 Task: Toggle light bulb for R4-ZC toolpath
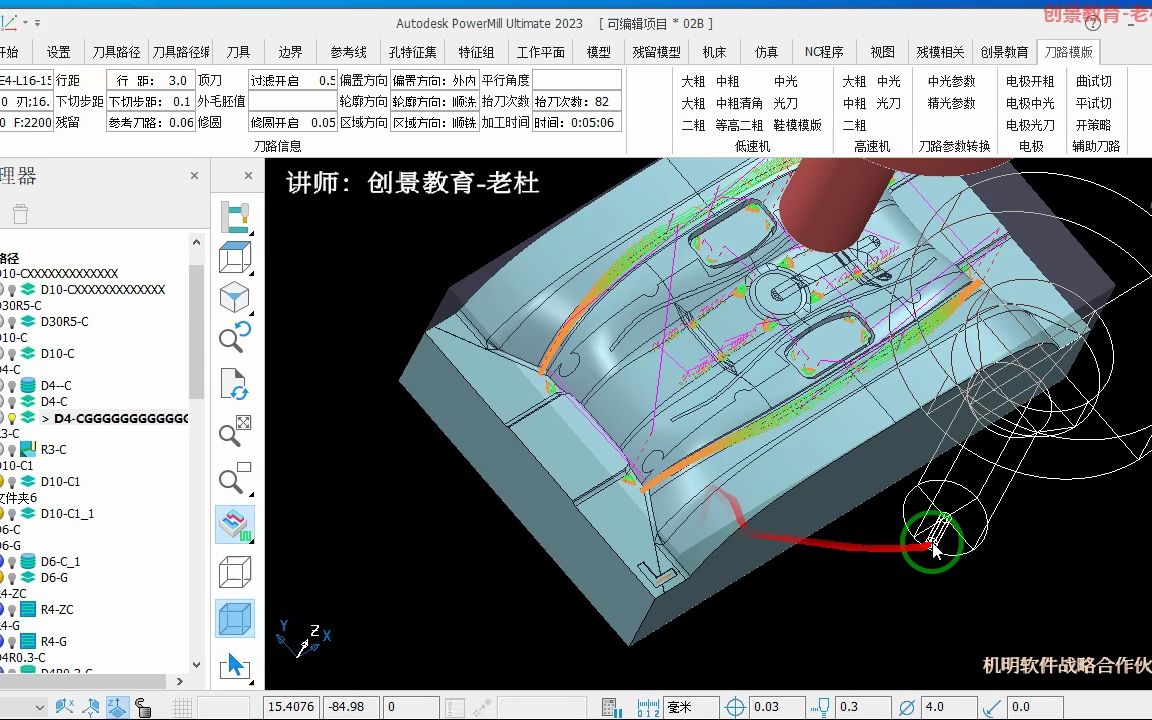pyautogui.click(x=12, y=609)
